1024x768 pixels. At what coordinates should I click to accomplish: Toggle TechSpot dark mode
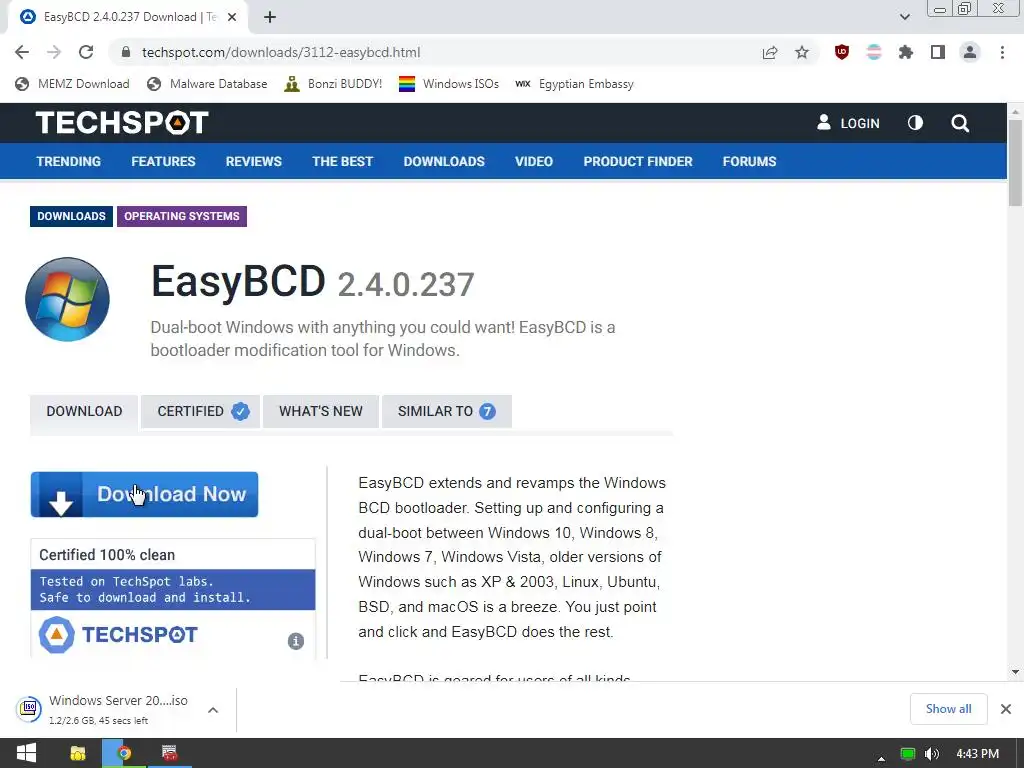916,123
